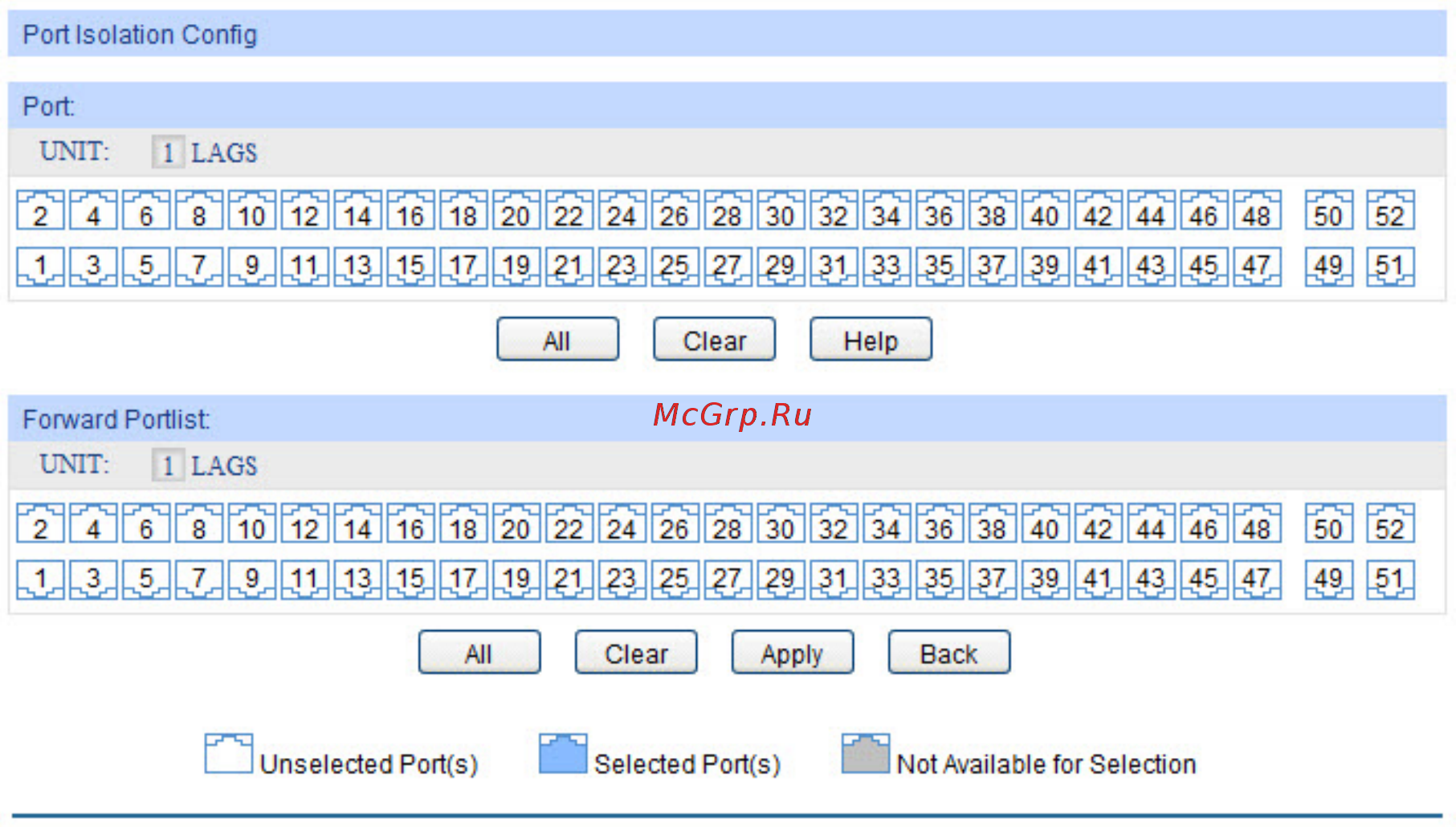Image resolution: width=1456 pixels, height=827 pixels.
Task: Choose port 28 in the Forward Portlist
Action: click(728, 524)
